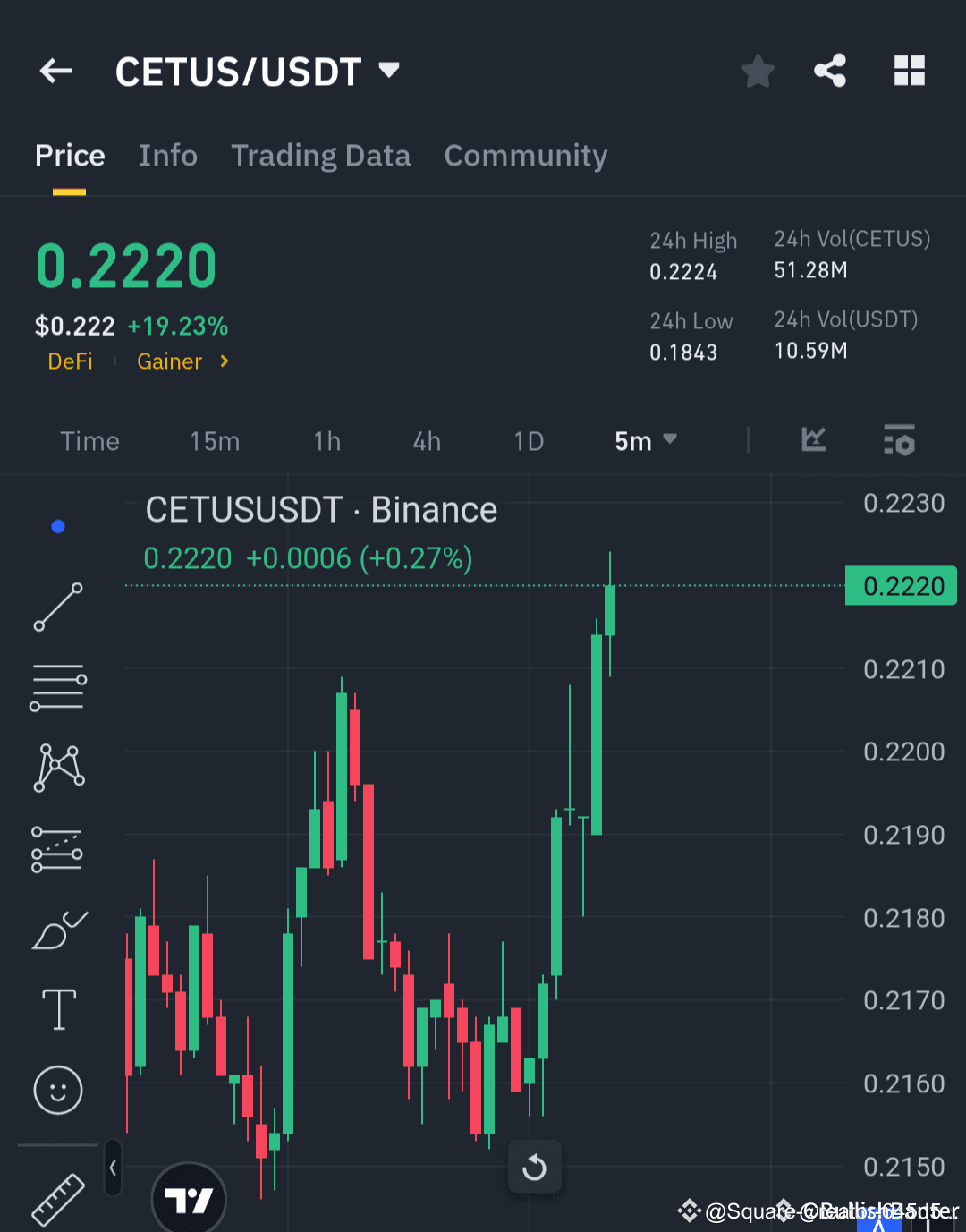Open the horizontal lines drawing tool
The width and height of the screenshot is (966, 1232).
coord(57,686)
